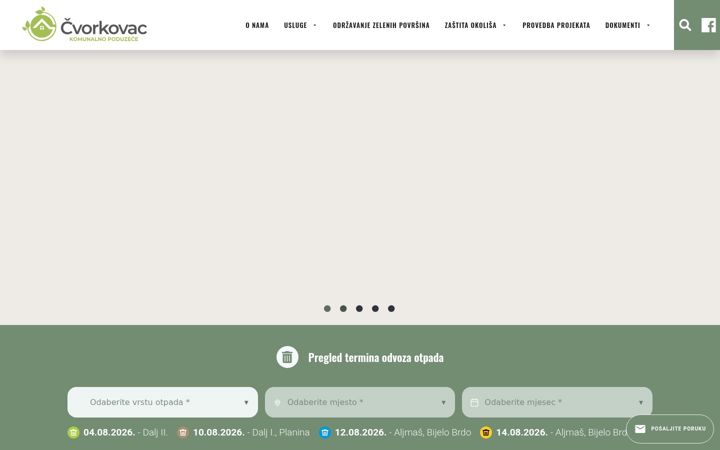Open the Dokumenti menu
Viewport: 720px width, 450px height.
(622, 25)
